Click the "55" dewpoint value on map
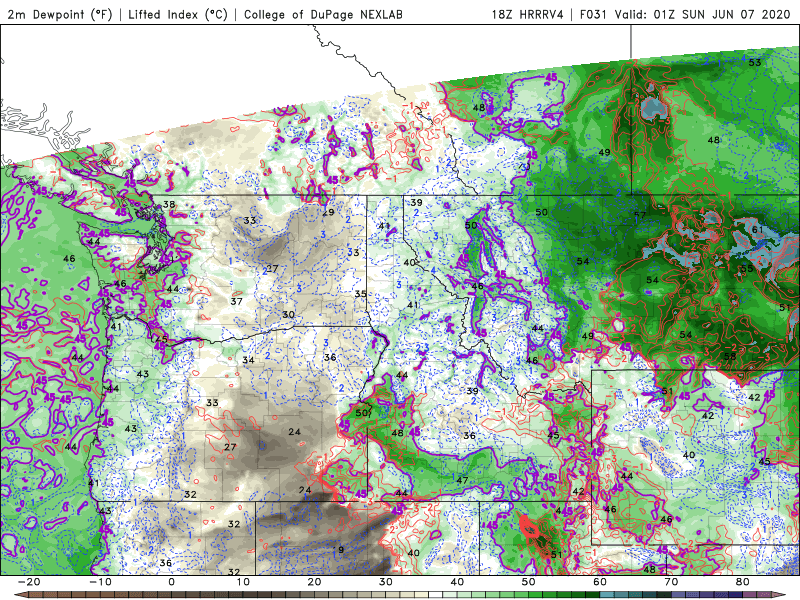 click(x=747, y=268)
